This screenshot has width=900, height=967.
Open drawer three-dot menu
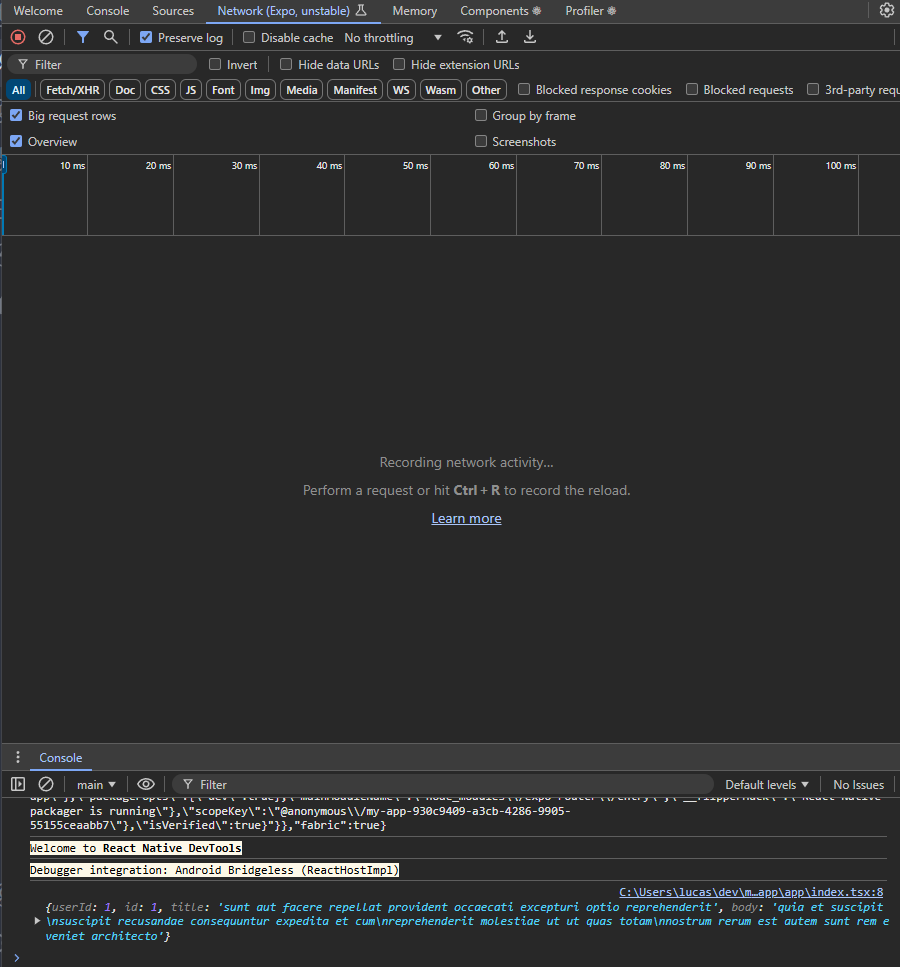[x=18, y=757]
